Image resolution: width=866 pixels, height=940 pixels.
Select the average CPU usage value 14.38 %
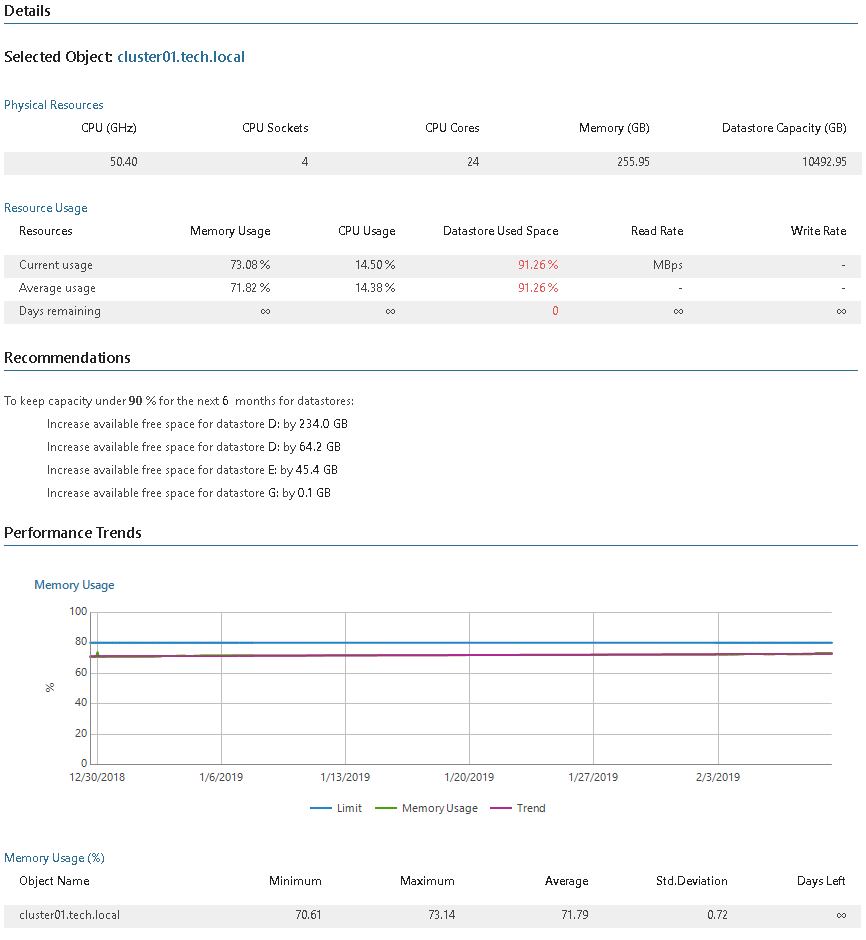pos(375,288)
